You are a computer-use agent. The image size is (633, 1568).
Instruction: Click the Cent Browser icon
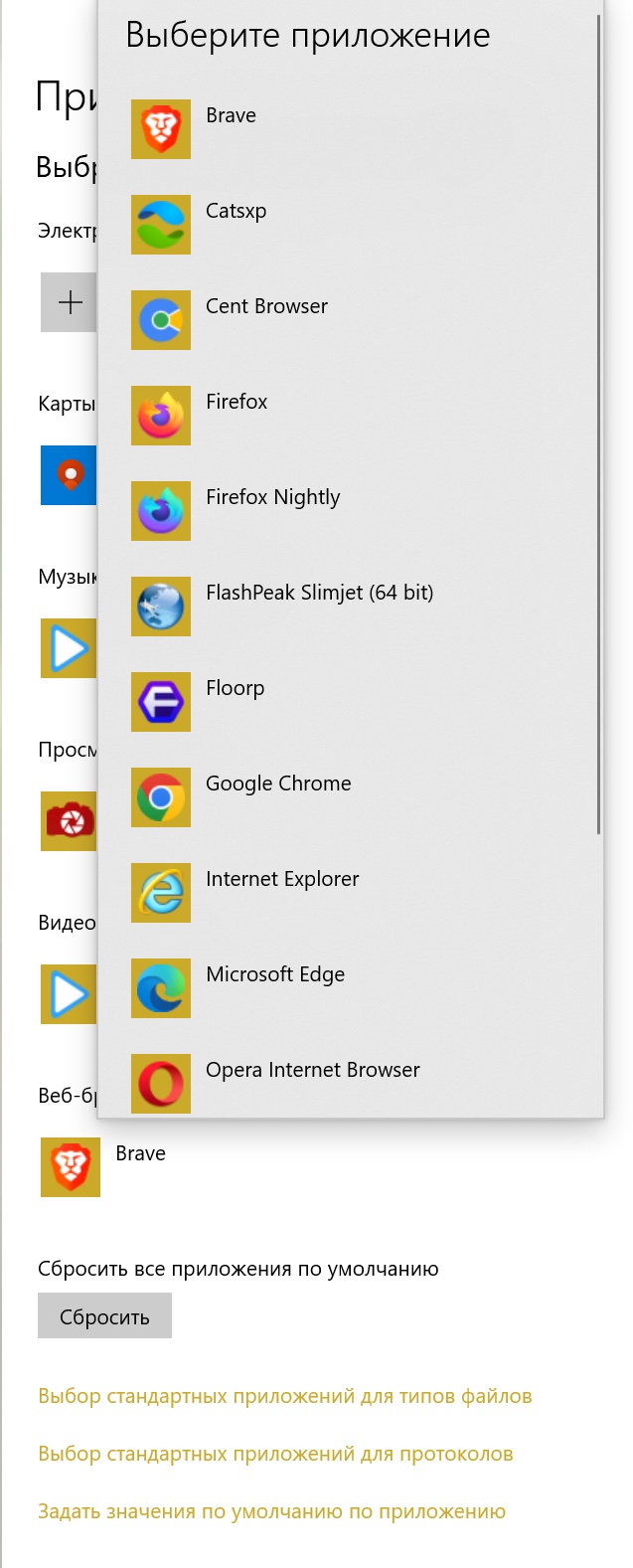click(161, 320)
